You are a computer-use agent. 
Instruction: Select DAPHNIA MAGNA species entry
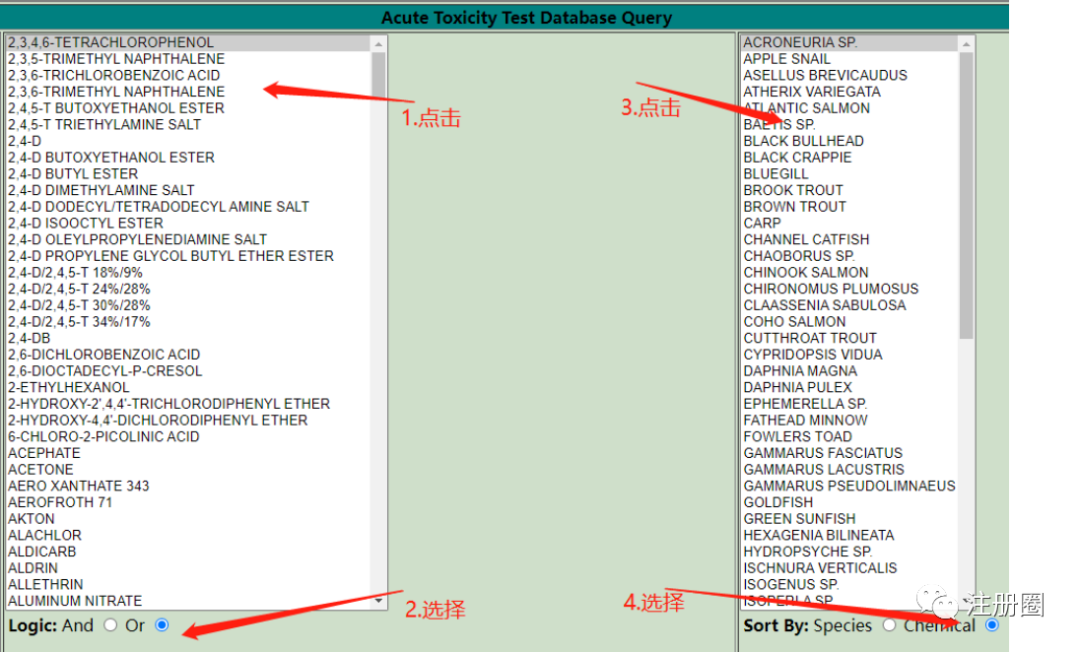pos(849,371)
